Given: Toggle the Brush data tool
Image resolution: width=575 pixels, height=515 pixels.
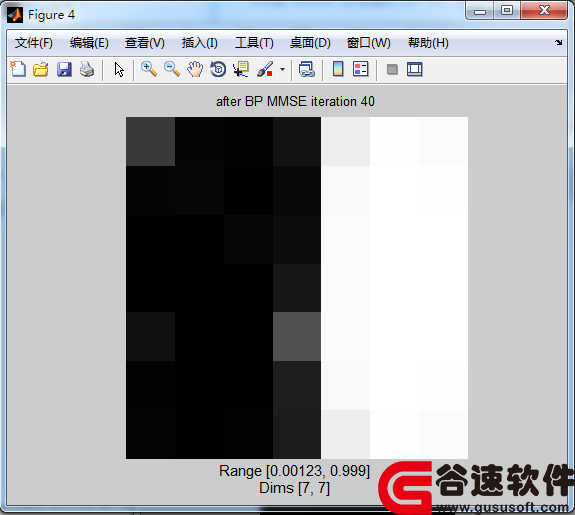Looking at the screenshot, I should (x=265, y=69).
